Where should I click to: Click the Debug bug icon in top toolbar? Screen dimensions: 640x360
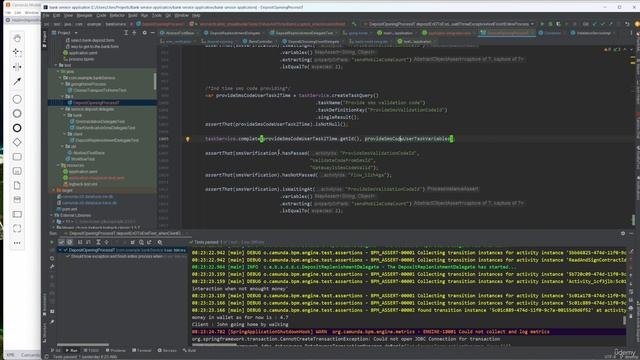[550, 24]
